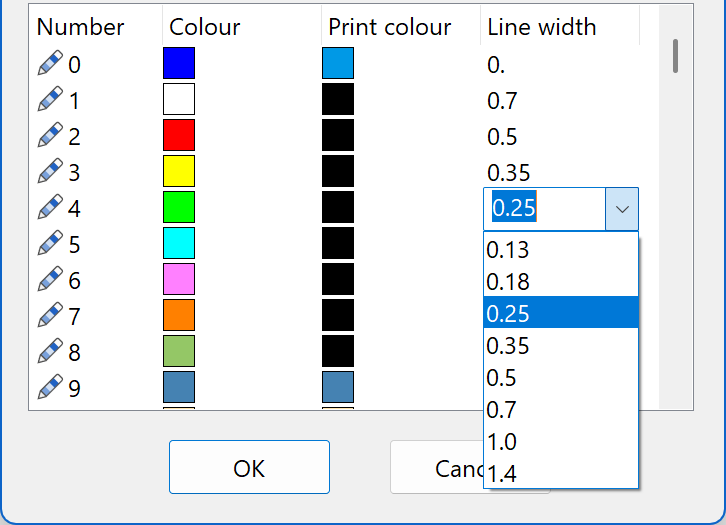Choose 0.18 in the line width list

(561, 281)
